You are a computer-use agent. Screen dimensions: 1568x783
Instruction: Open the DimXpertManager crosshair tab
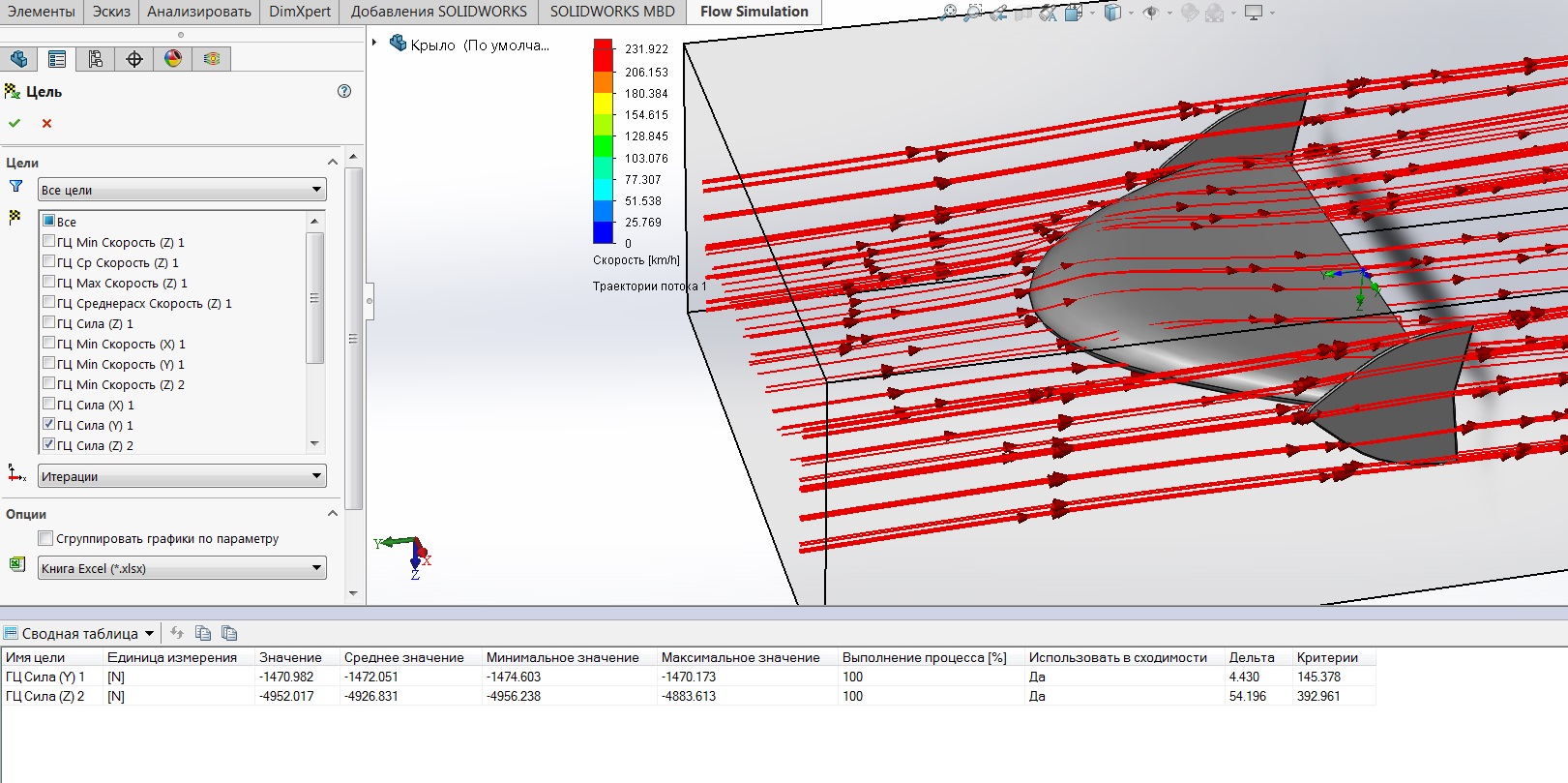point(134,59)
